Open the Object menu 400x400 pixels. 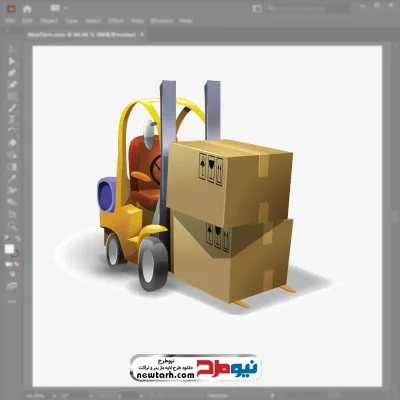(x=49, y=21)
